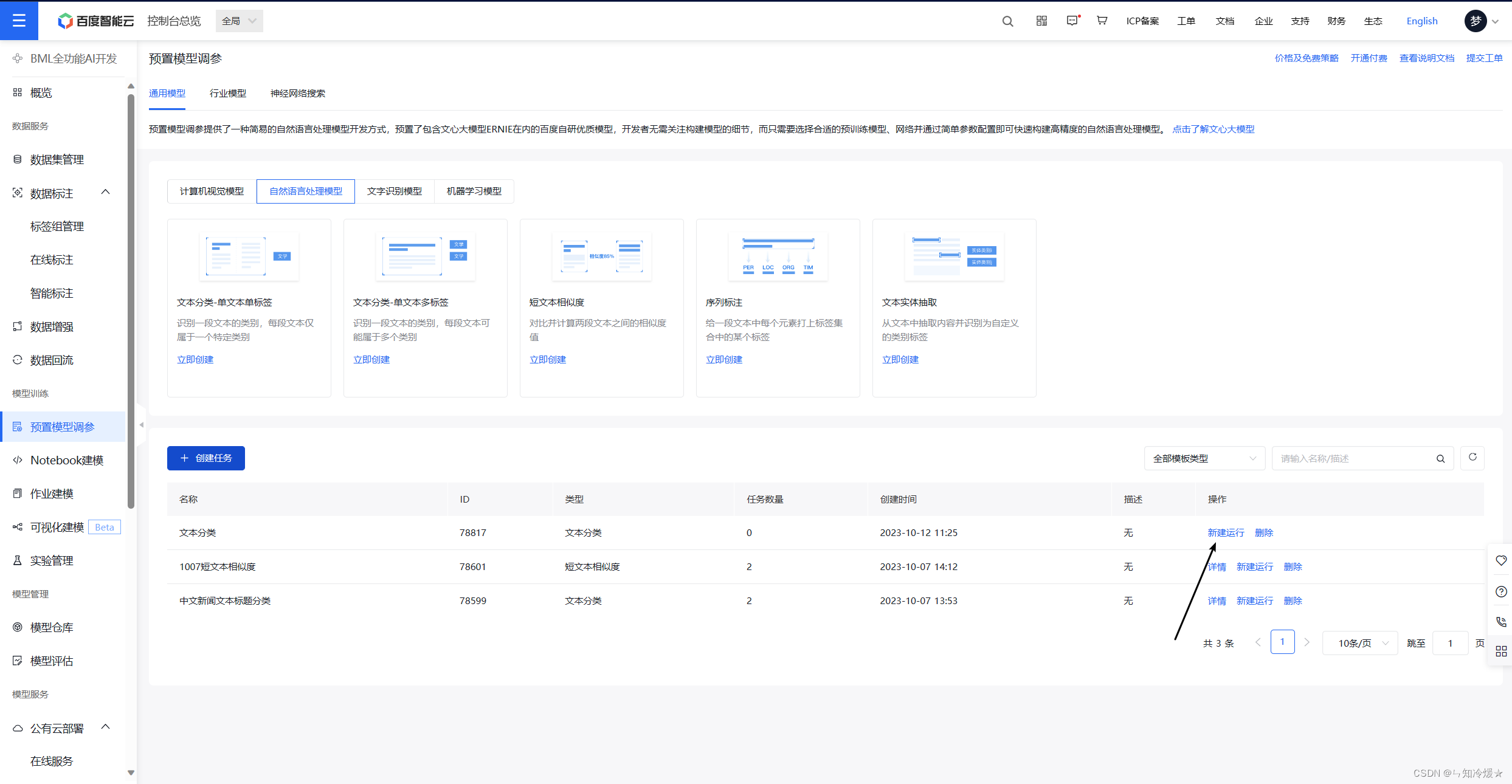The image size is (1512, 784).
Task: Click the 文本分类-单文本多标签 card thumbnail
Action: (426, 256)
